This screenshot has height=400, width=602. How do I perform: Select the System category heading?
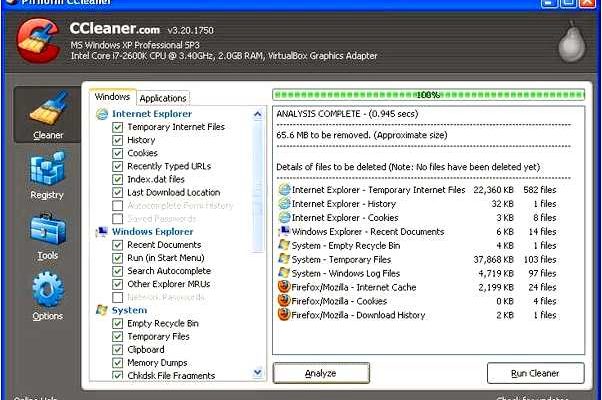129,310
